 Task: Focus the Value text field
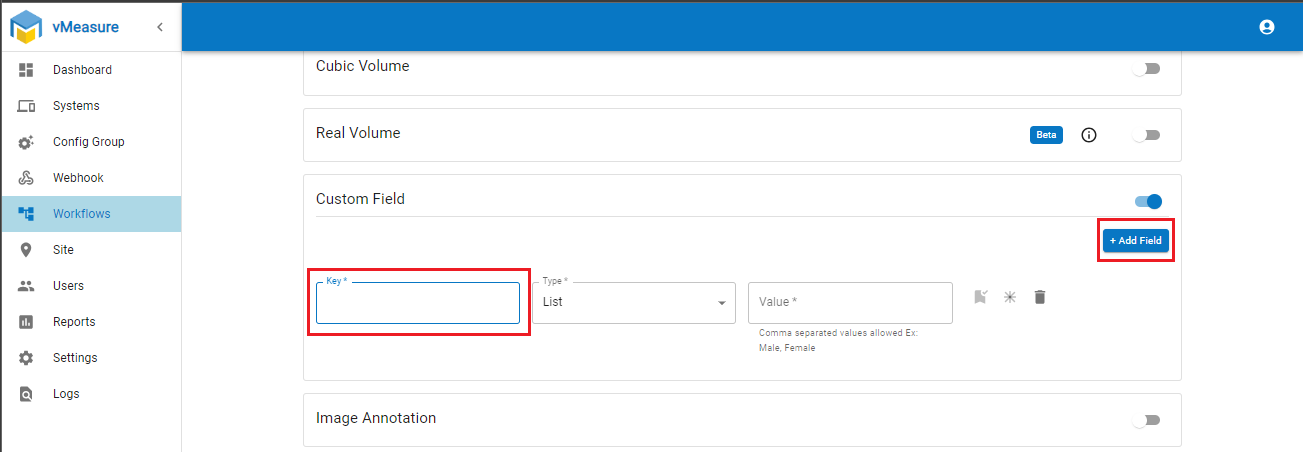[x=850, y=303]
